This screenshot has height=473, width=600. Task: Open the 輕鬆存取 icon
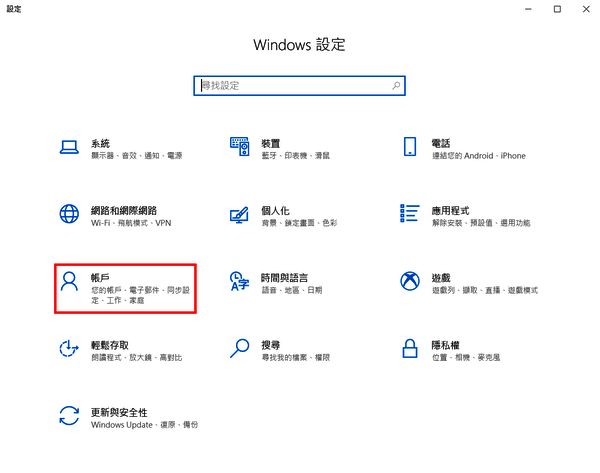(x=69, y=348)
